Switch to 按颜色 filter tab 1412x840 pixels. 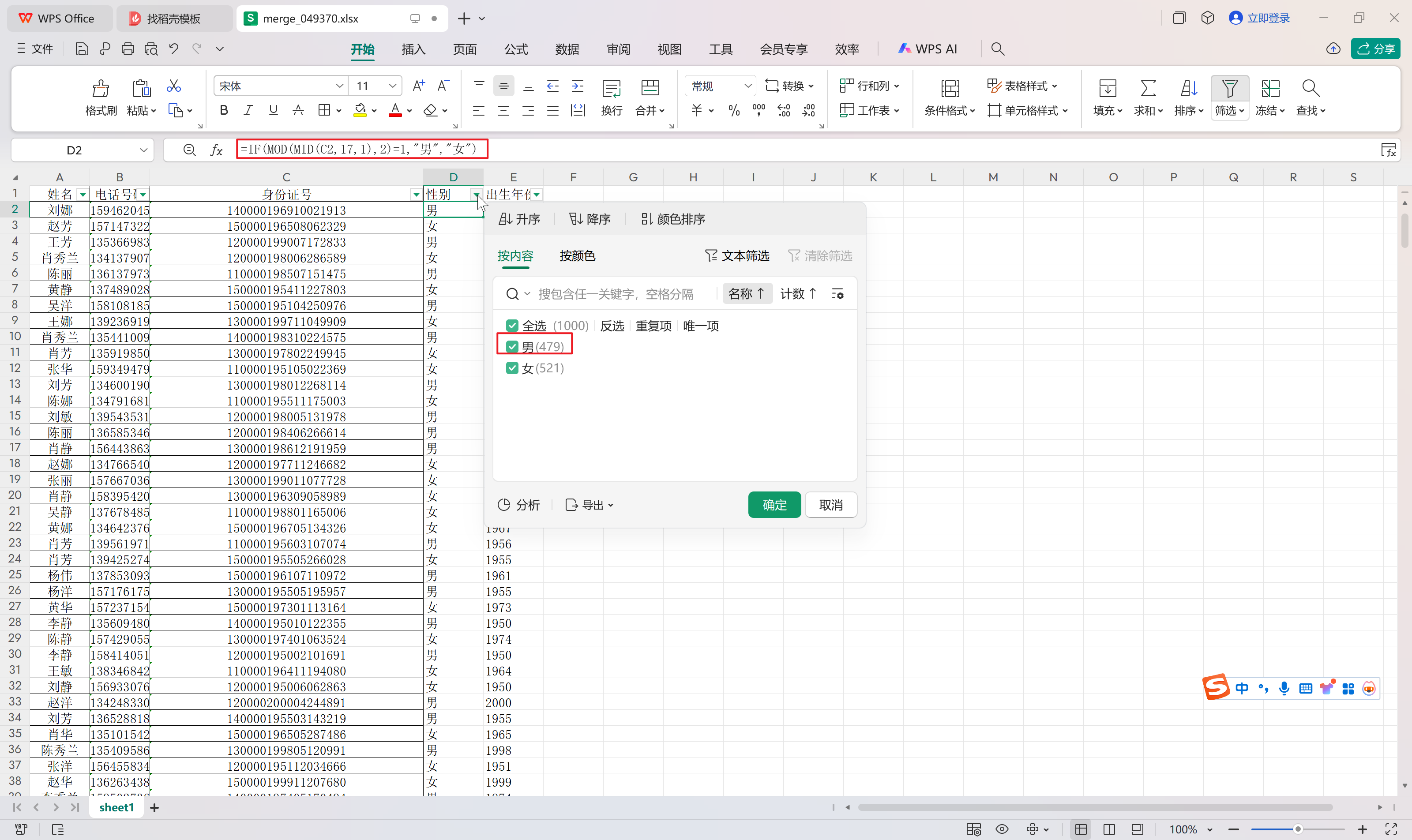point(577,256)
